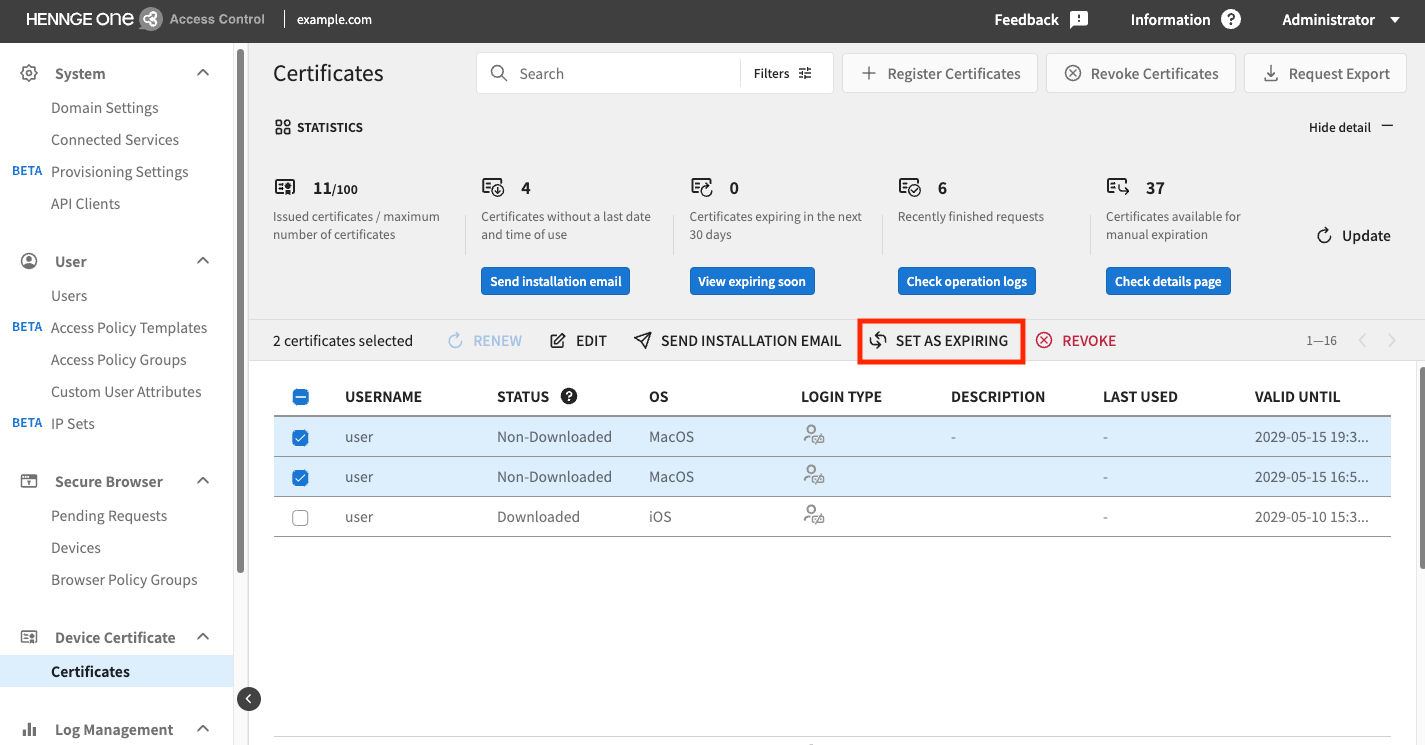Click the manual expiration statistic icon

click(1118, 187)
